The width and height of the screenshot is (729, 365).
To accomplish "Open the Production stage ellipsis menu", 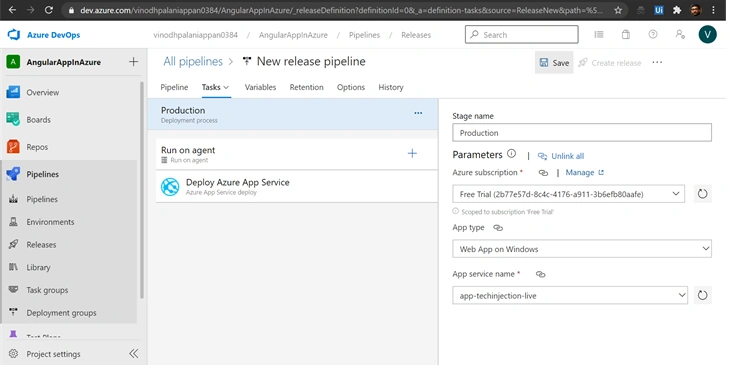I will 418,113.
